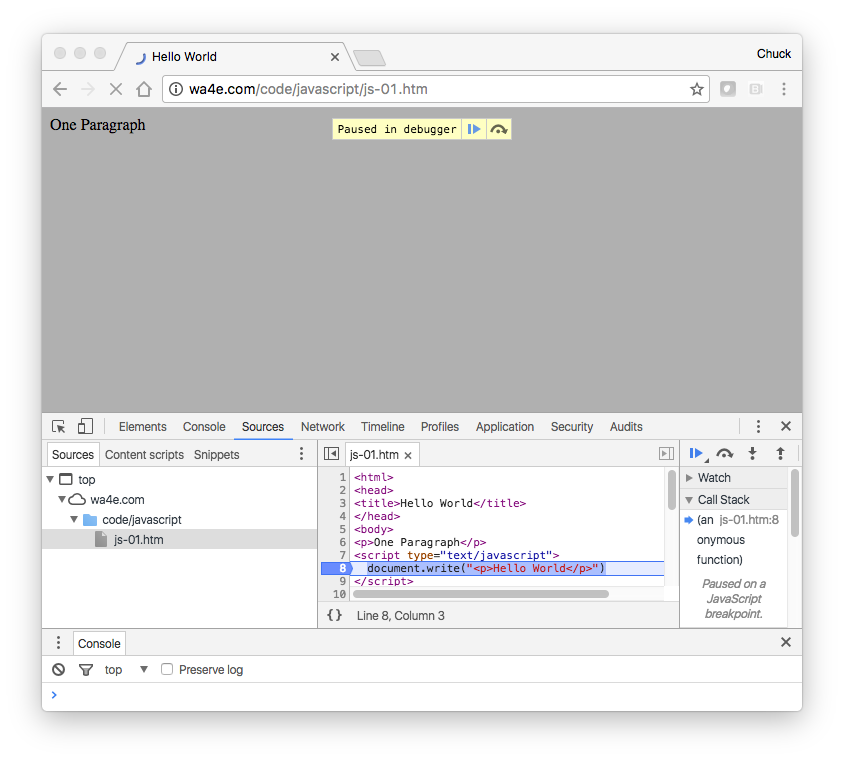Viewport: 844px width, 761px height.
Task: Switch to Content scripts navigator tab
Action: 144,454
